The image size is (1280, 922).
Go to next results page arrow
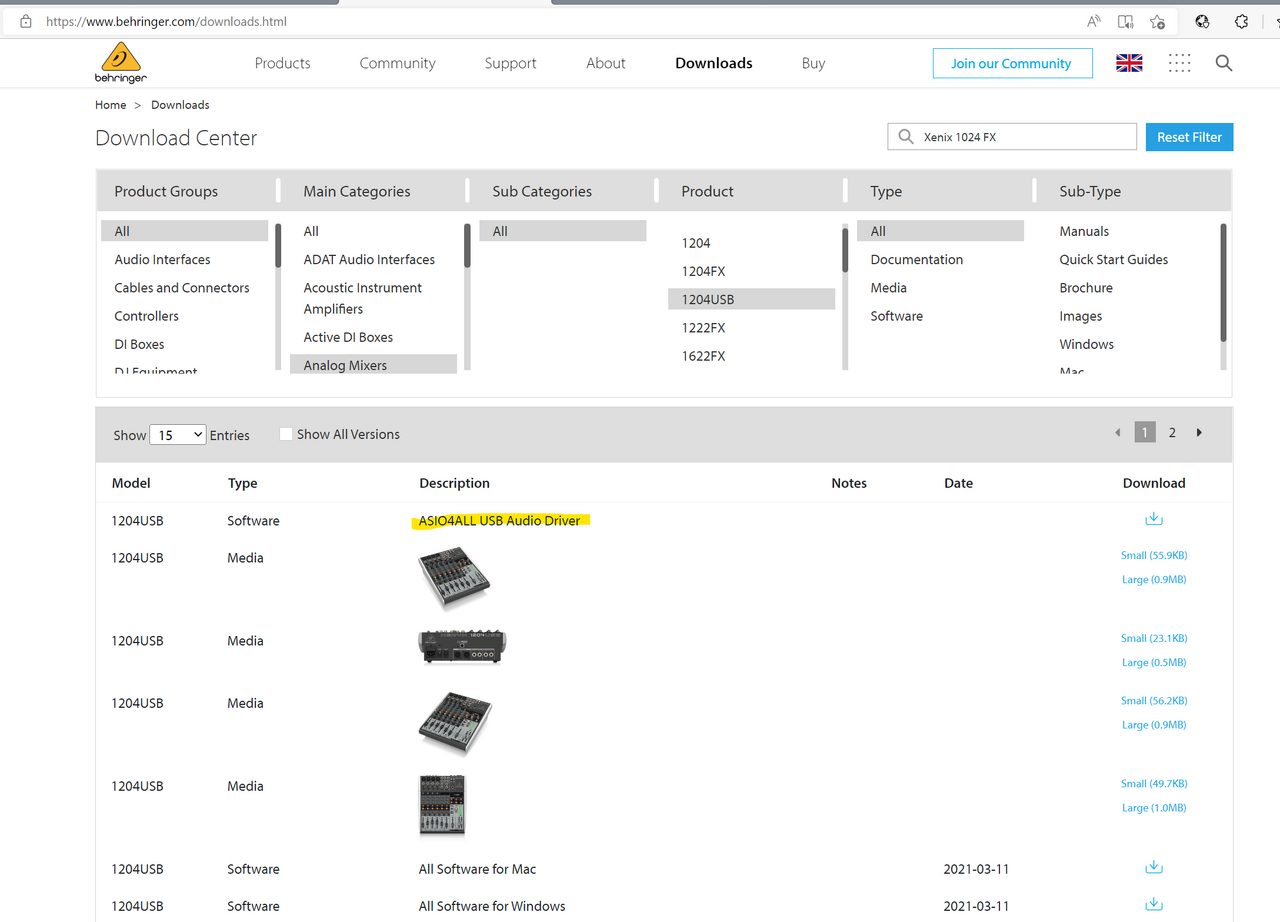1199,433
